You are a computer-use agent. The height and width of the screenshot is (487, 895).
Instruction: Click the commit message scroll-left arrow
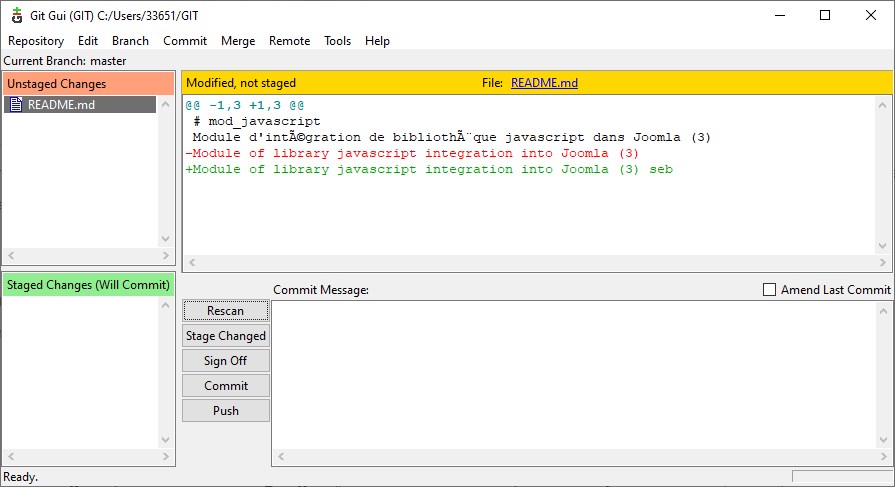(x=281, y=456)
